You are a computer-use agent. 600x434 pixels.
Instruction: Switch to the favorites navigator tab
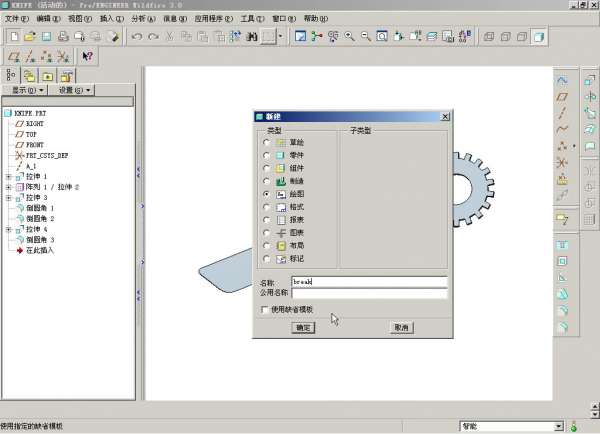coord(47,76)
